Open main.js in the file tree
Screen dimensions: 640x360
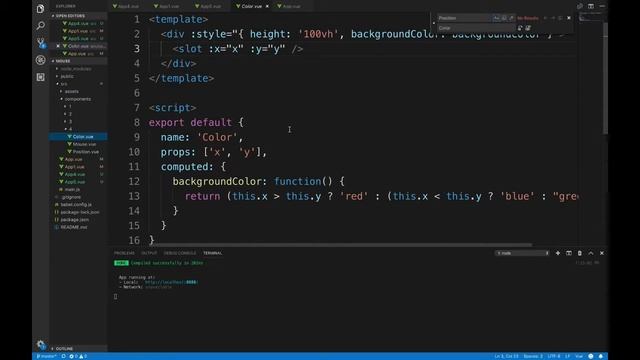[x=72, y=189]
